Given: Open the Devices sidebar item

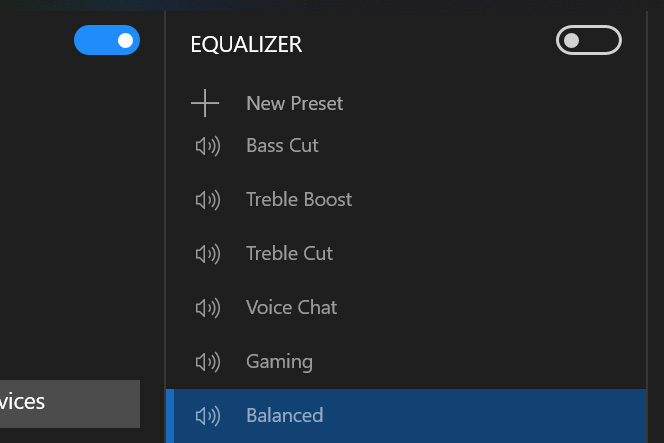Looking at the screenshot, I should coord(70,404).
